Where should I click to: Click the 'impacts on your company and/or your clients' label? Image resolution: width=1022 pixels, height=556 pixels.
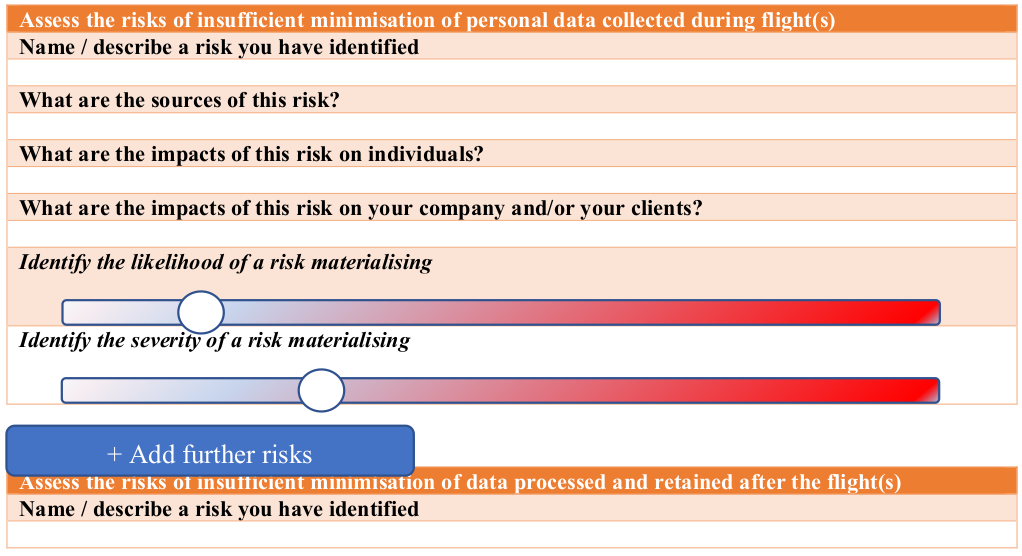point(361,208)
